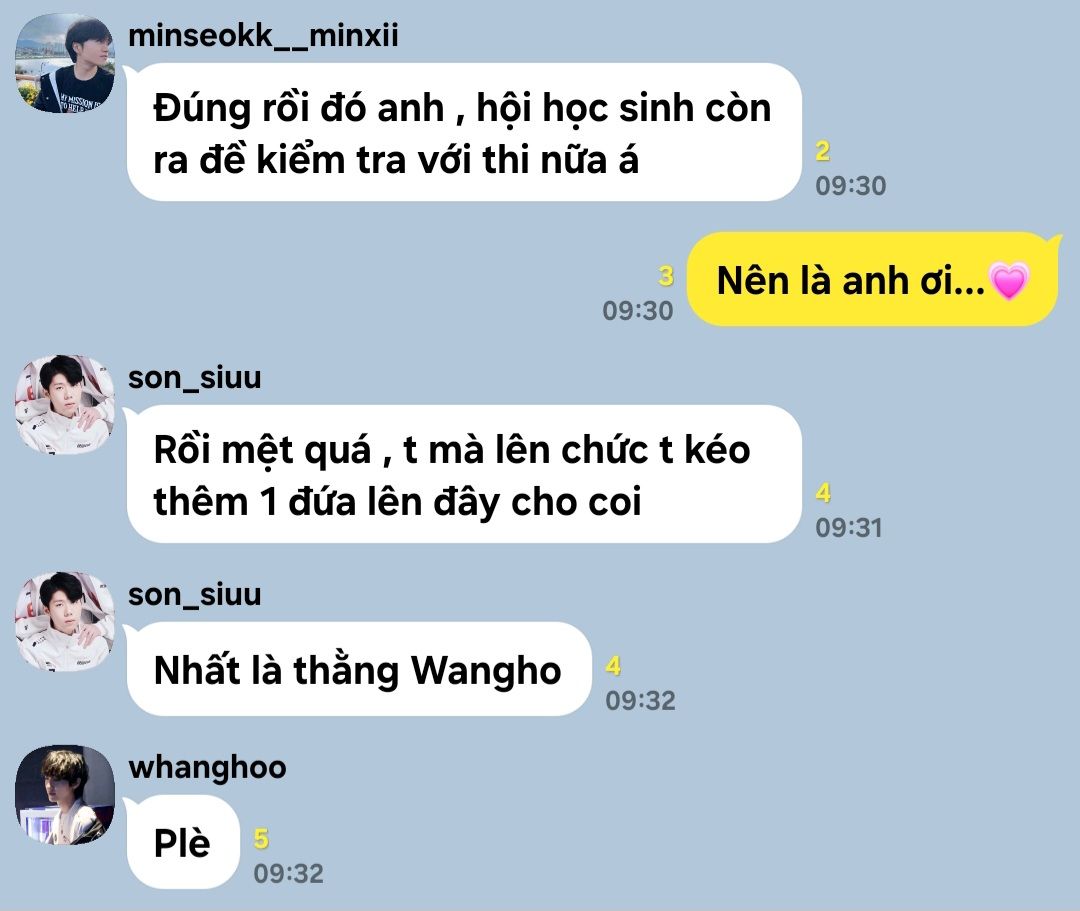Screen dimensions: 1080x911
Task: Click the whanghoo username label
Action: coord(207,767)
